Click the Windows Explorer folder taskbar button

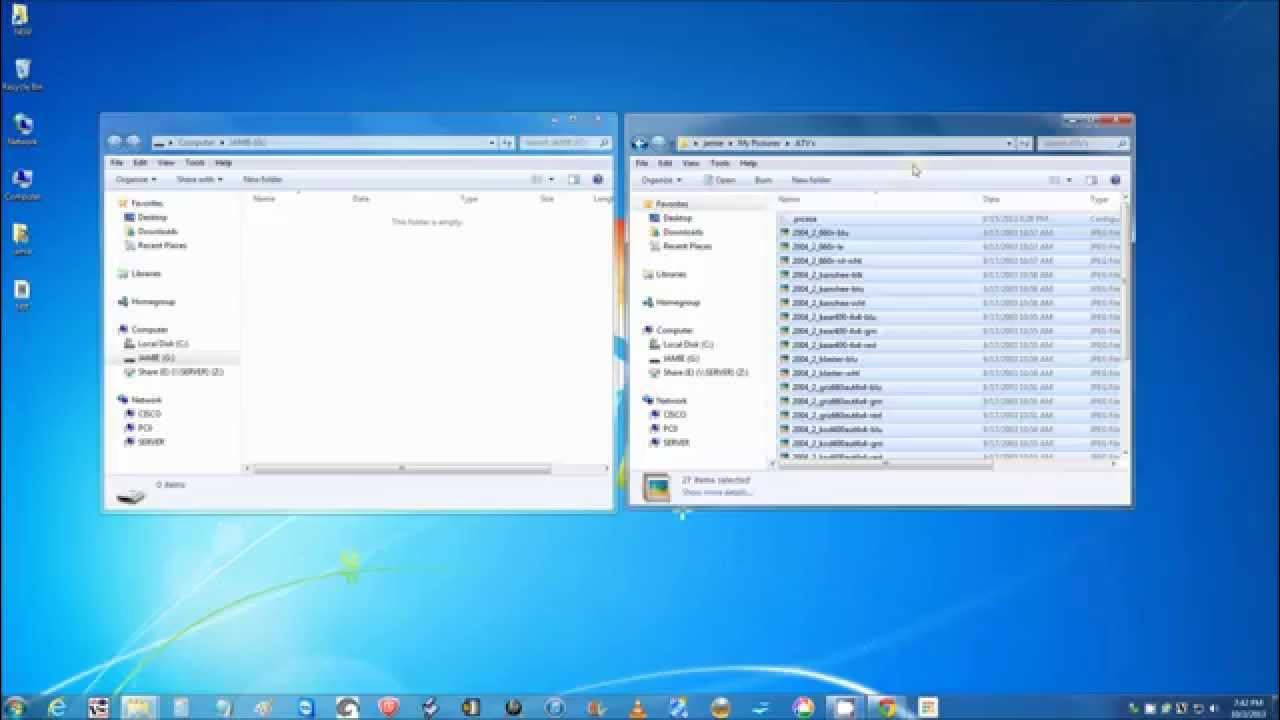[x=139, y=707]
